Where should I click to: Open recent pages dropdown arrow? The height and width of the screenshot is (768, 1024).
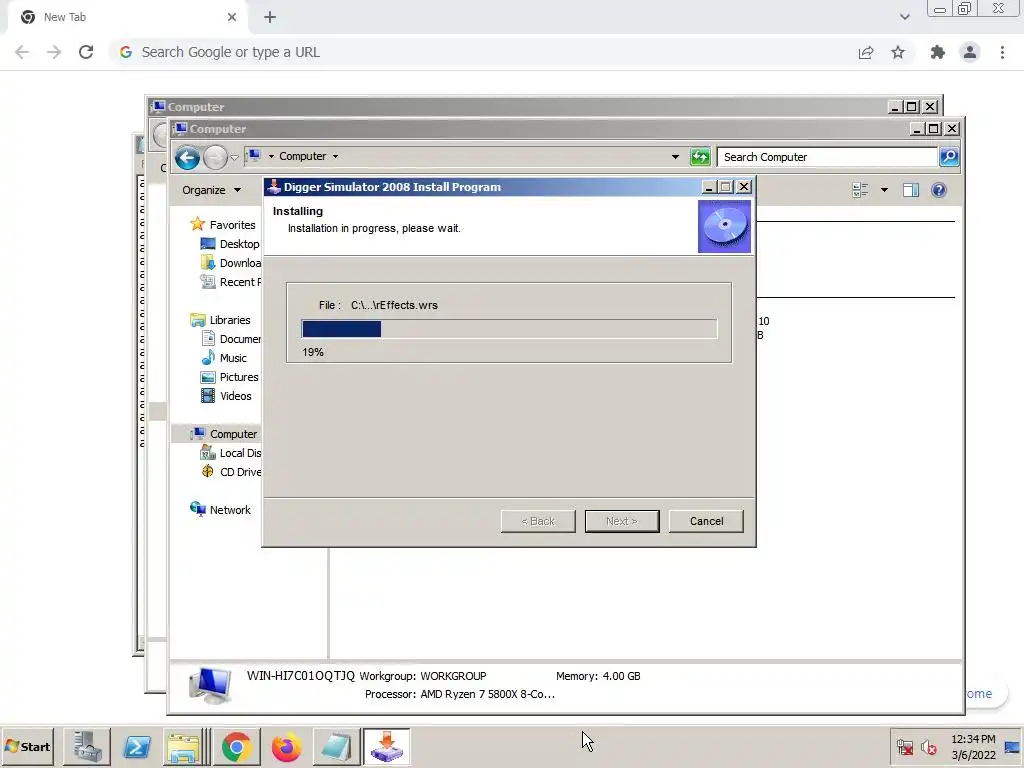(x=234, y=158)
